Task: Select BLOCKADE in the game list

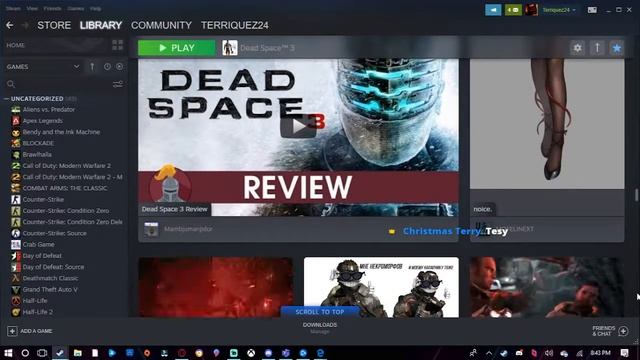Action: [38, 143]
